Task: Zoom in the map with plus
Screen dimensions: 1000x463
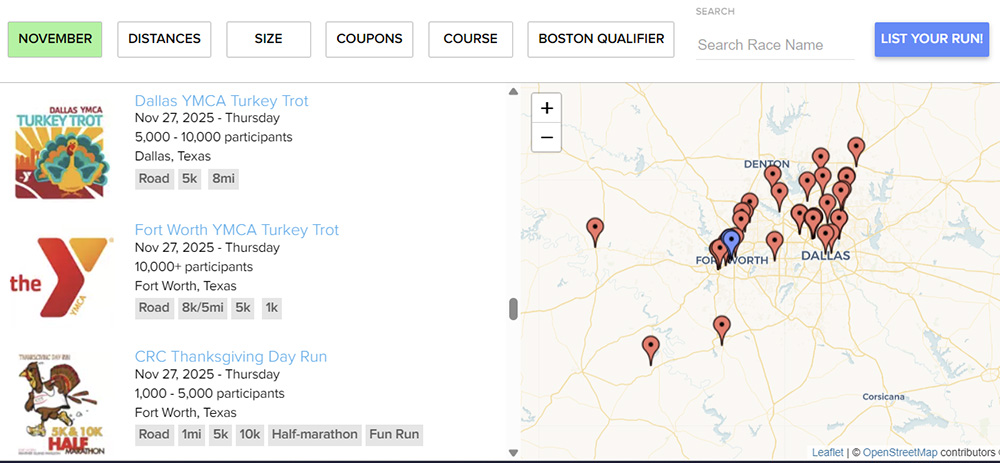Action: click(x=547, y=108)
